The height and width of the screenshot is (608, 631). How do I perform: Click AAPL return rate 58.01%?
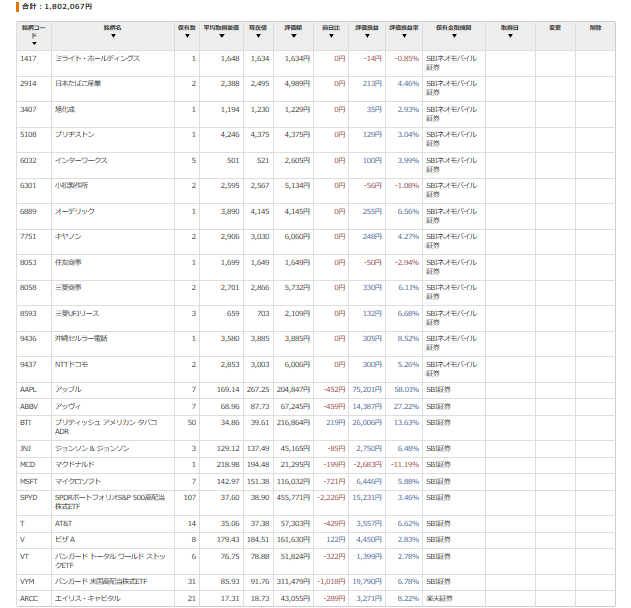[406, 390]
